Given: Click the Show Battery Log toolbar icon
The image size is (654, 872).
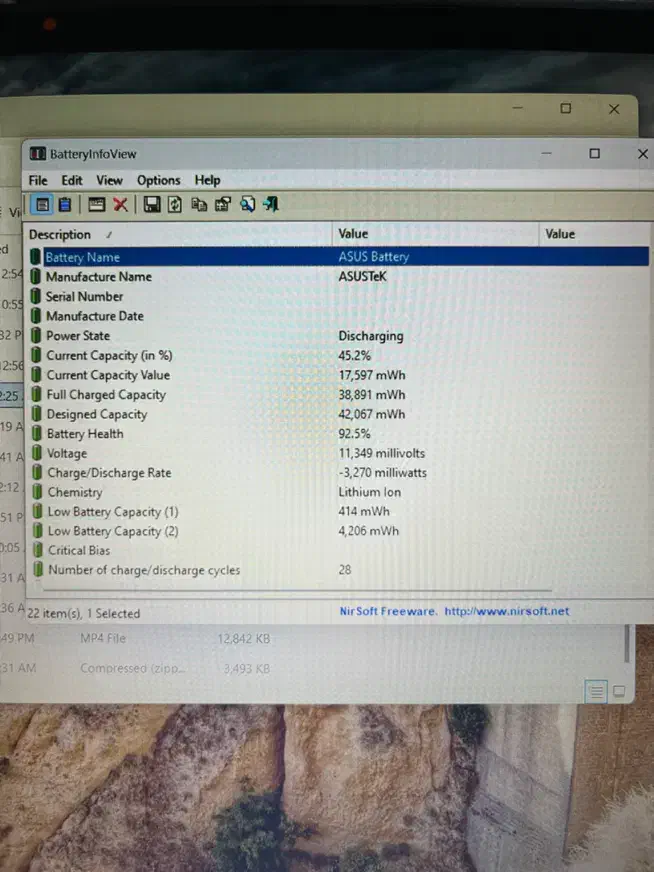Looking at the screenshot, I should (65, 205).
